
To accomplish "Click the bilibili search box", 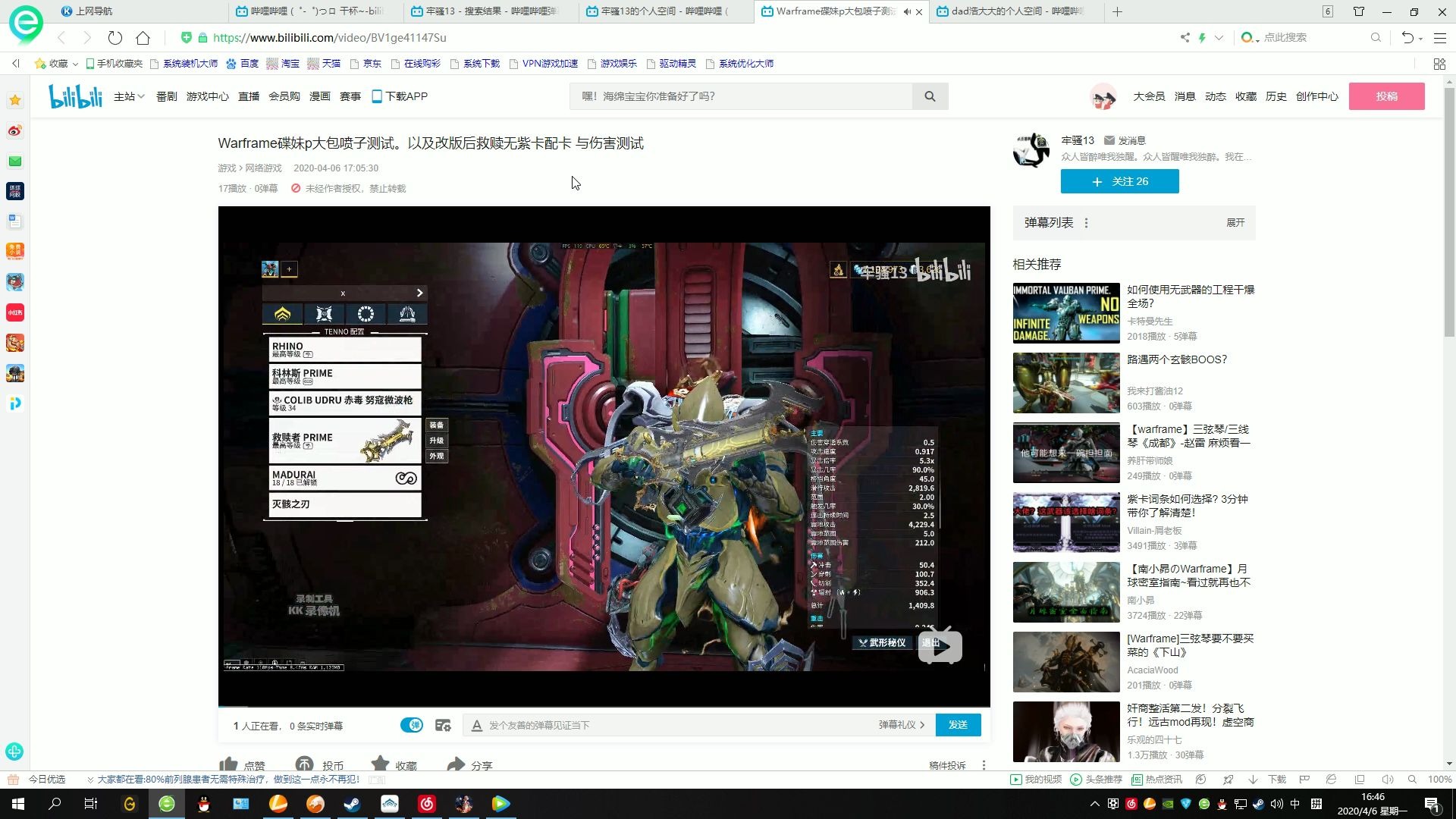I will tap(741, 96).
